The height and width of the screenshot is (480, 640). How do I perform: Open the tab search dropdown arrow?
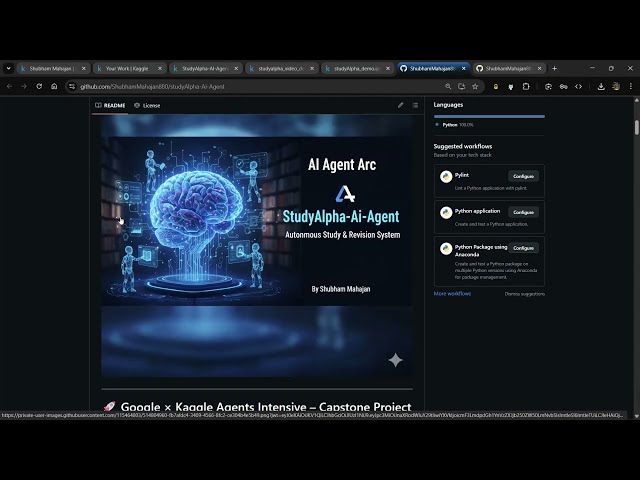[x=8, y=69]
